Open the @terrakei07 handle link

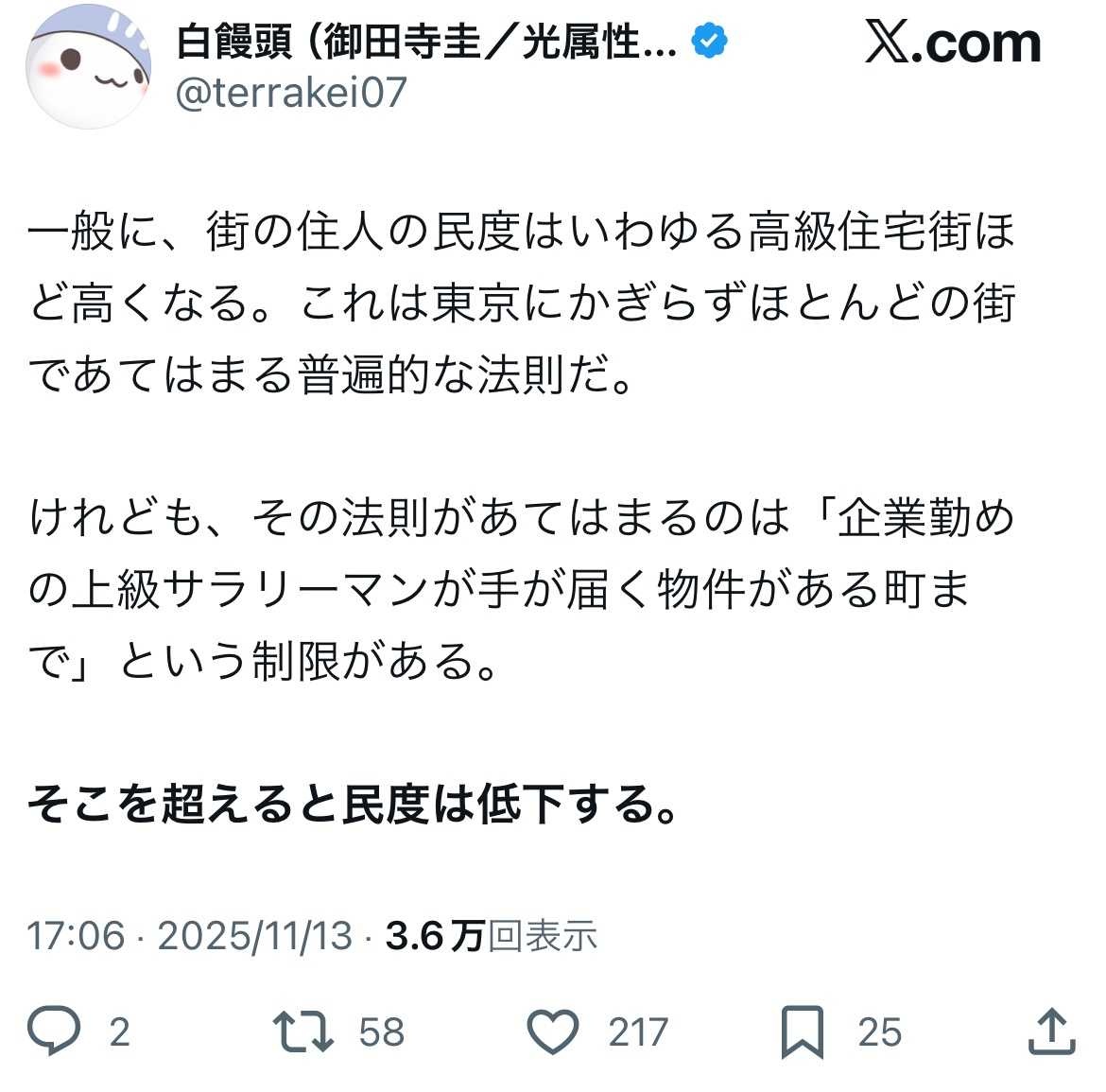click(291, 93)
